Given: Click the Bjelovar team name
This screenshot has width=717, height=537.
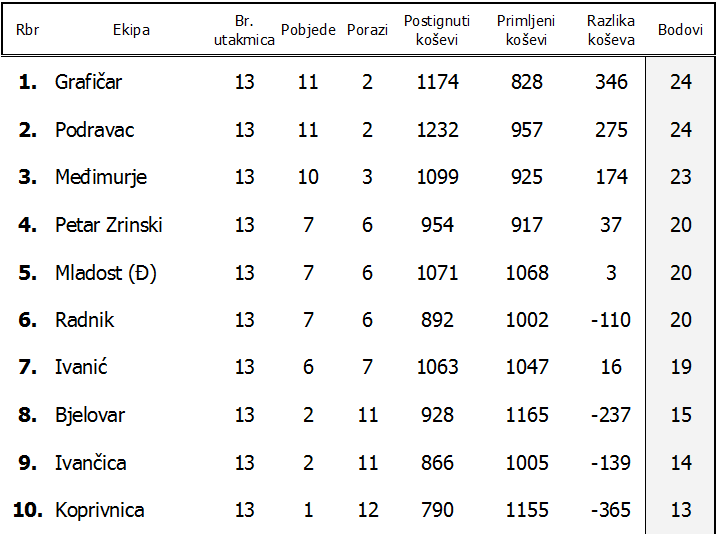Looking at the screenshot, I should pyautogui.click(x=90, y=415).
